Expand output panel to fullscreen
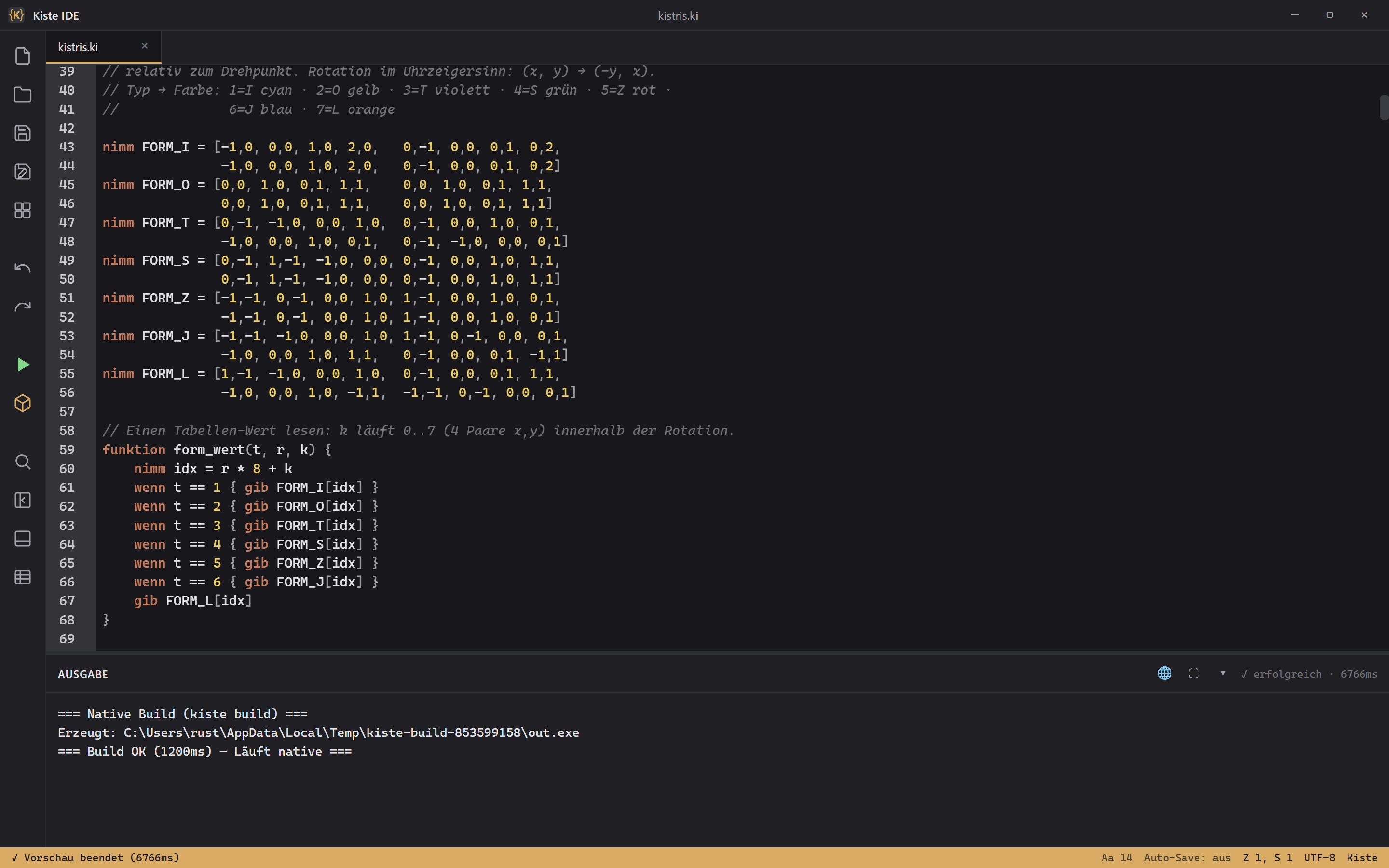Screen dimensions: 1389x868 click(1194, 673)
